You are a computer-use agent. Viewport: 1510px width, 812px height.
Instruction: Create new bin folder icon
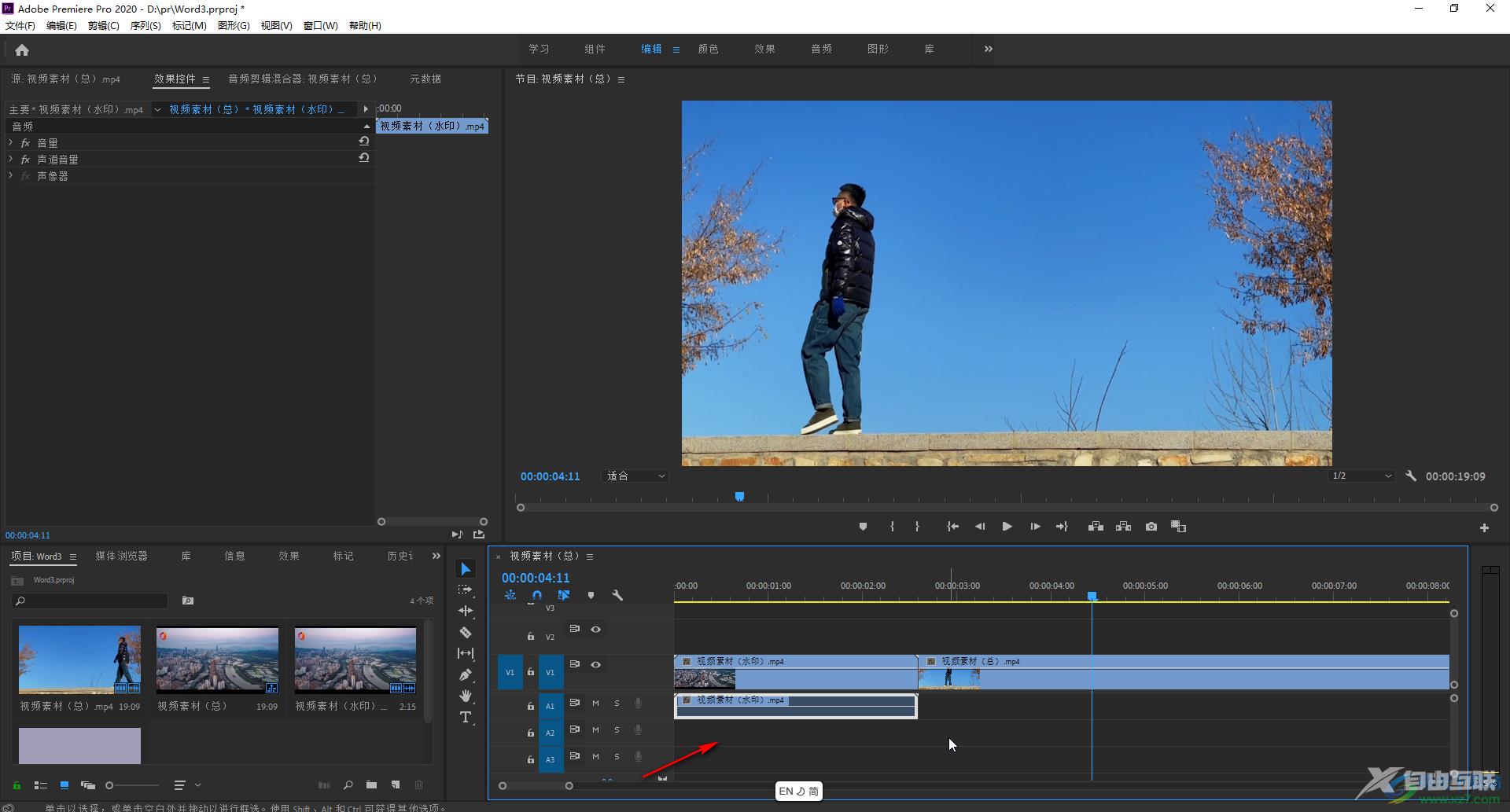click(371, 784)
